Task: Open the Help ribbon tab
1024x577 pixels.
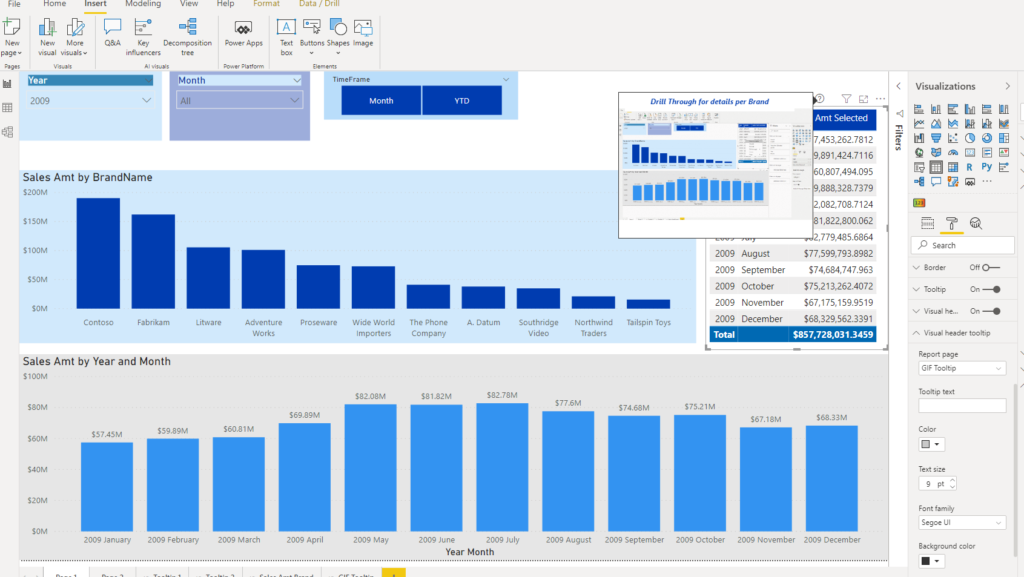Action: (225, 4)
